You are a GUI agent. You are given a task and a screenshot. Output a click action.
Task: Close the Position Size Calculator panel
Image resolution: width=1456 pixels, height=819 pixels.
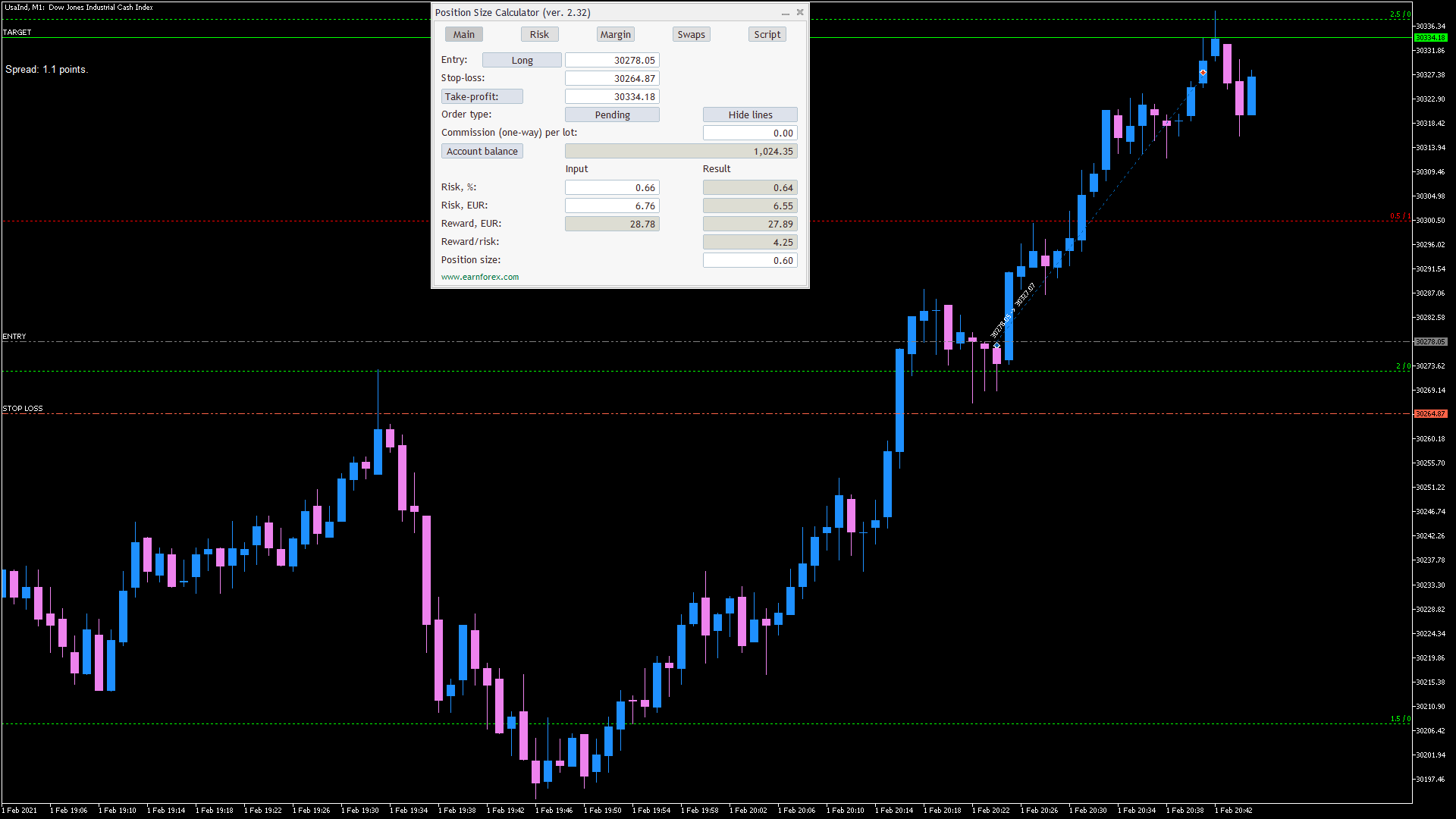tap(800, 12)
